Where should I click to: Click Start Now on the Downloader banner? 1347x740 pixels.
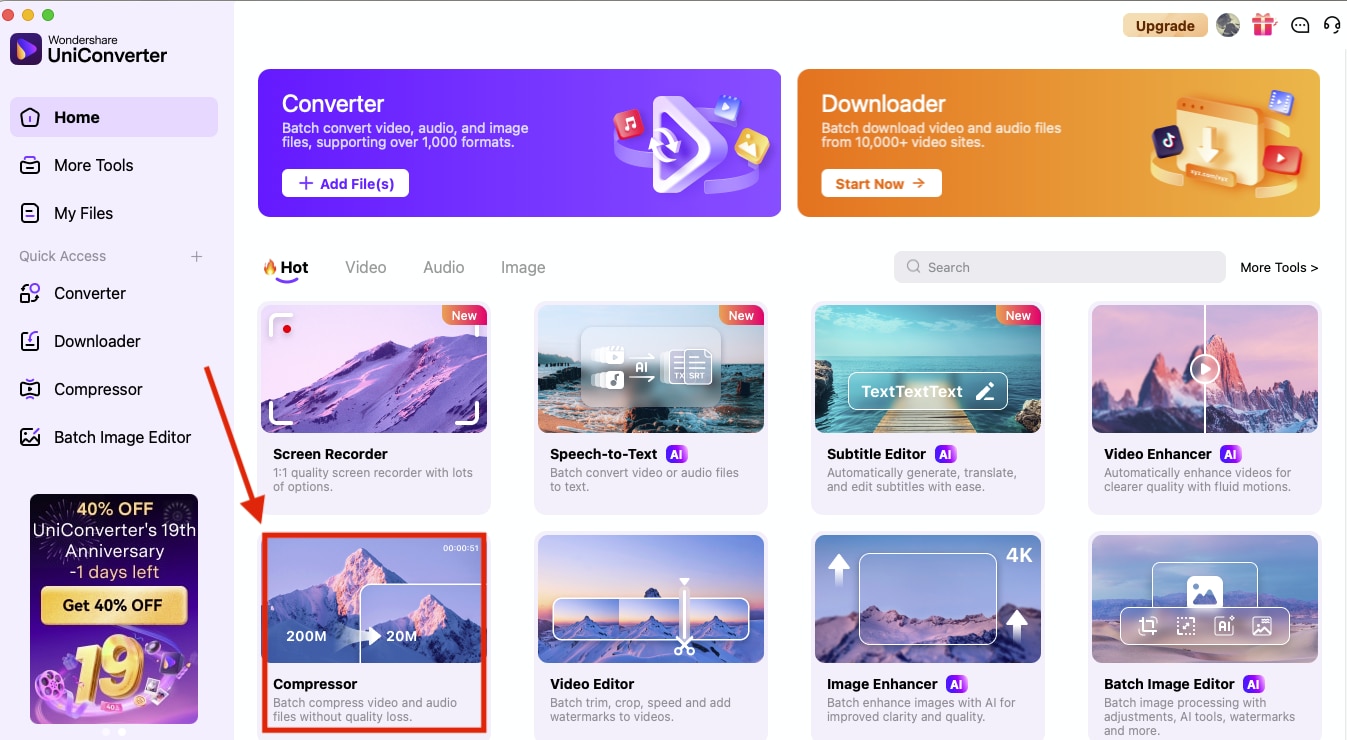[881, 183]
